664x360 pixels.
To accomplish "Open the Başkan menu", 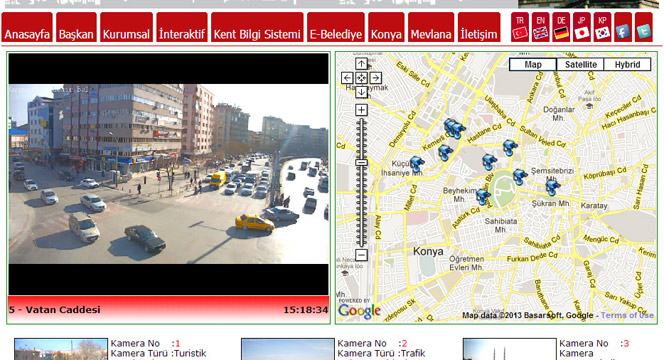I will pos(76,27).
